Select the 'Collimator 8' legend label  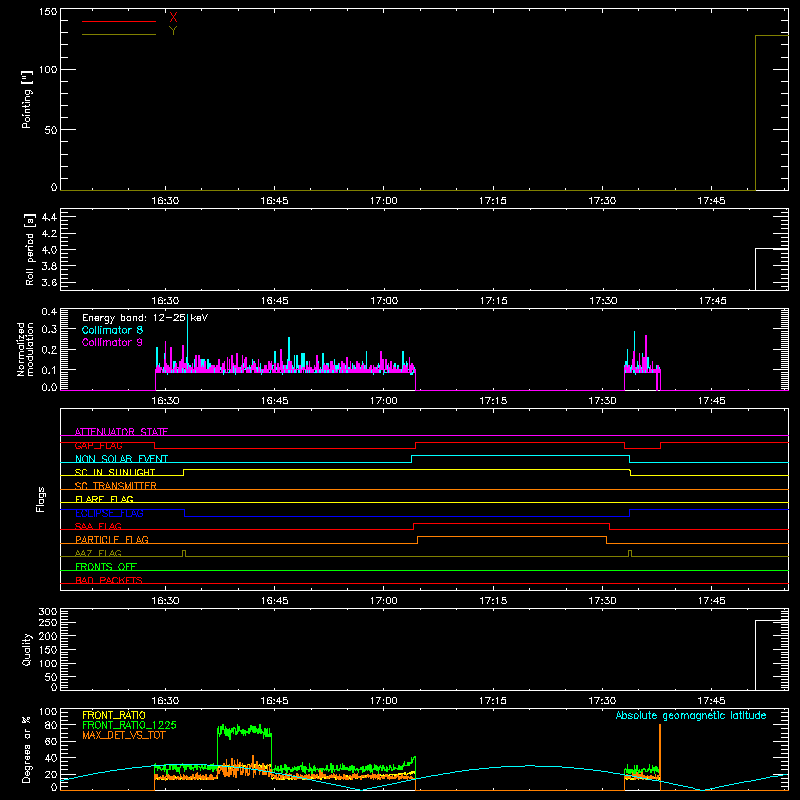click(x=112, y=330)
